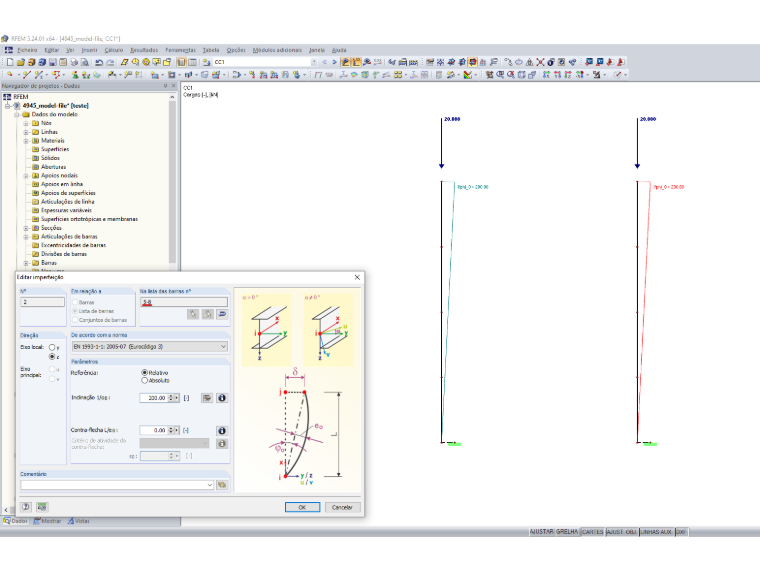The image size is (760, 570).
Task: Click the colorful results panel toolbar icon
Action: pos(468,75)
